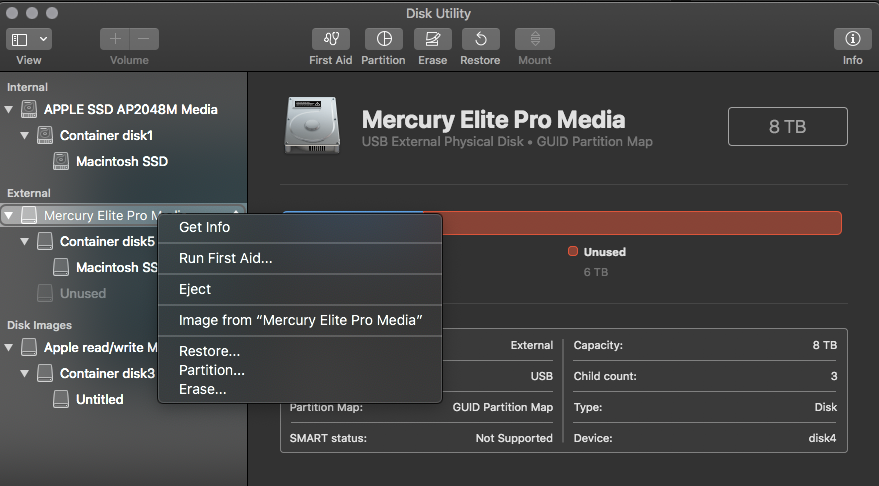Add a volume with the plus button
Screen dimensions: 879x486
(x=115, y=39)
